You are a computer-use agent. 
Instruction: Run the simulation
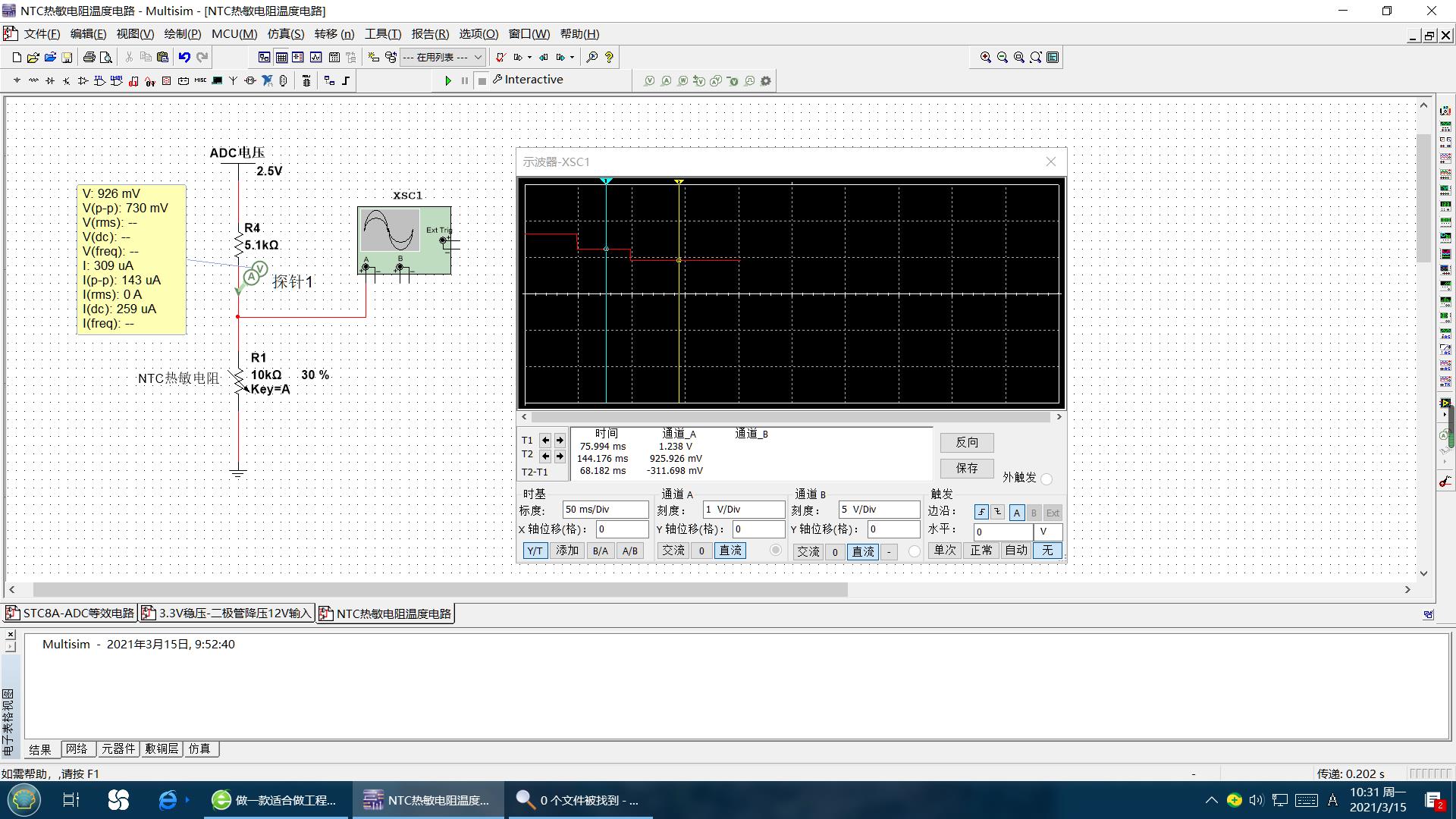tap(448, 80)
